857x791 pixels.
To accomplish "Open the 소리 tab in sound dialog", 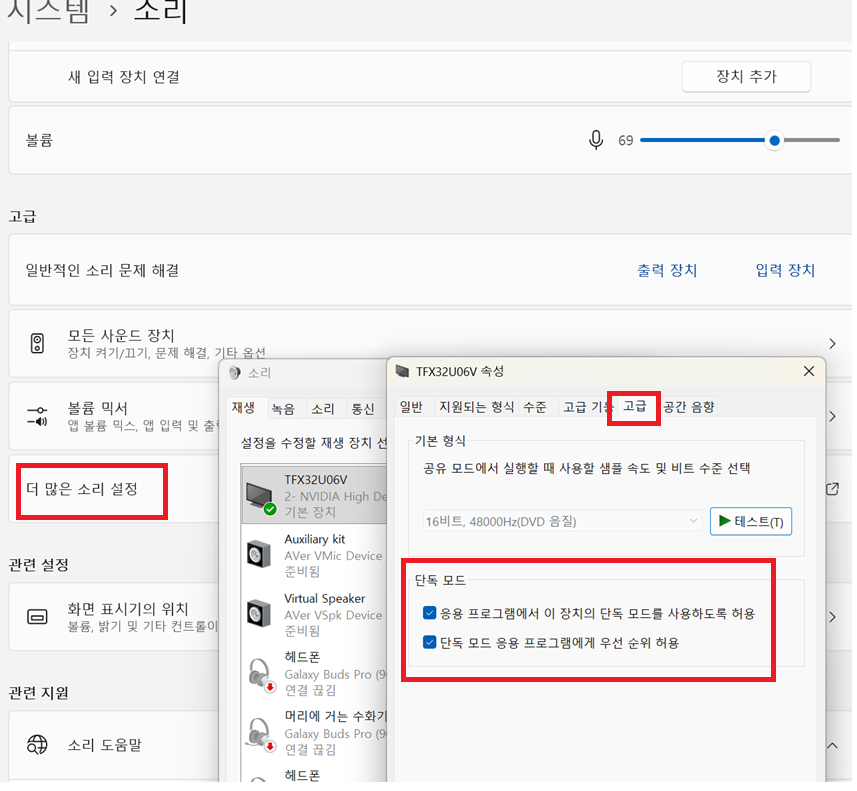I will pyautogui.click(x=324, y=411).
